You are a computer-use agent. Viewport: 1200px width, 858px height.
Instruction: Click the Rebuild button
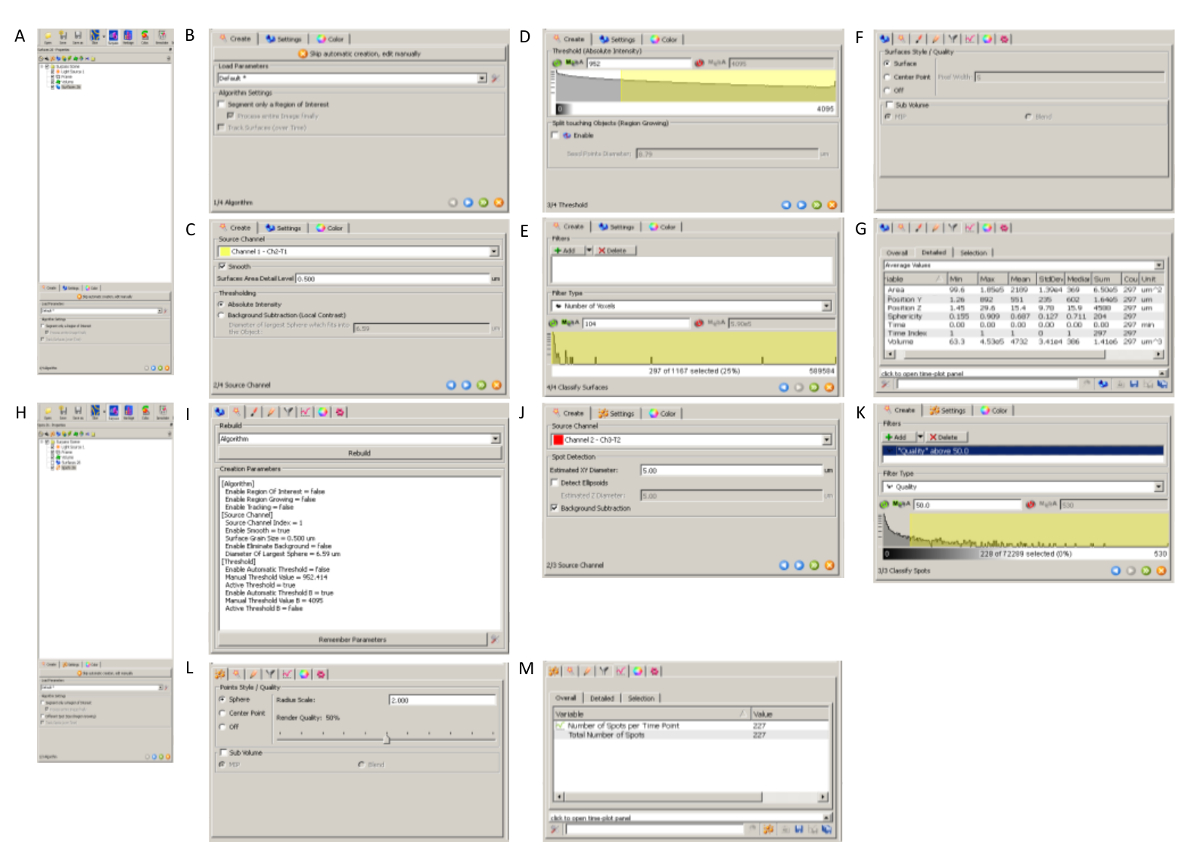(358, 453)
